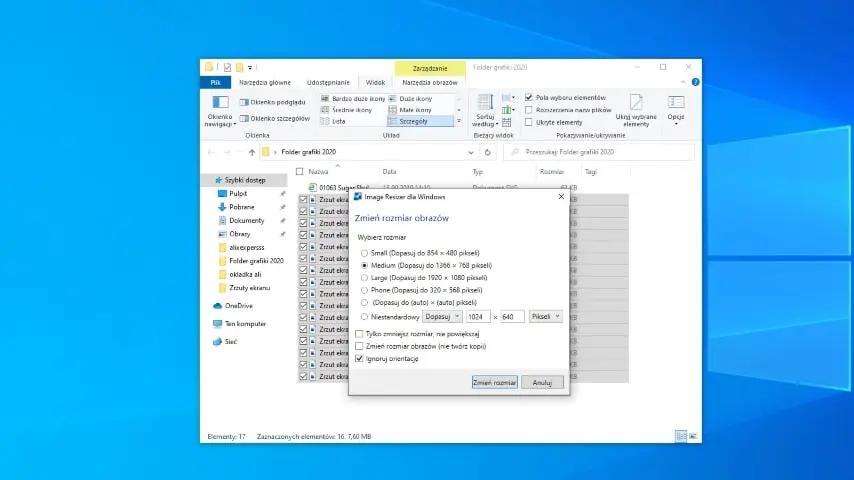This screenshot has width=854, height=480.
Task: Click the Okienko nawigacji pane icon
Action: pos(219,103)
